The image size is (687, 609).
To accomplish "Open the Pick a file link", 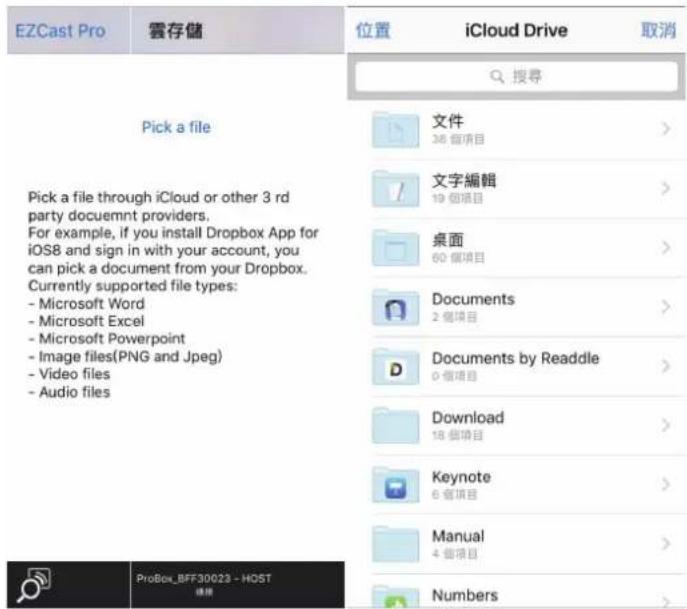I will point(176,127).
